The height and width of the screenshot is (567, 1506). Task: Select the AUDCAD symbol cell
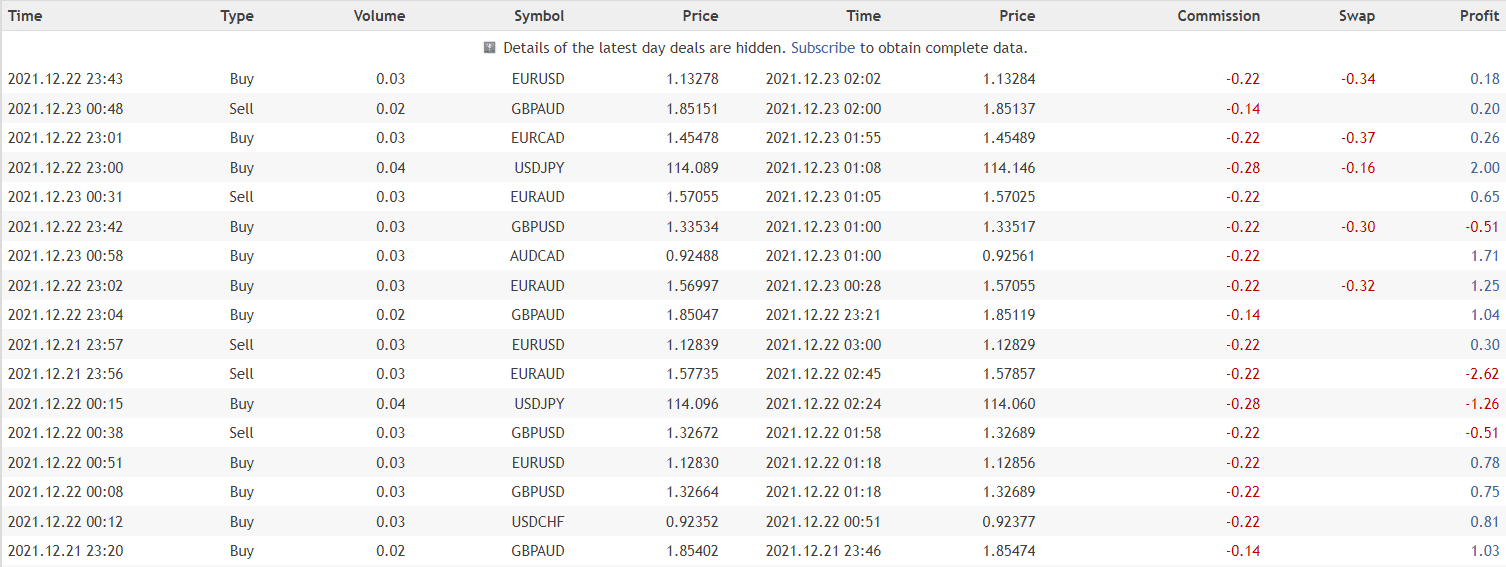tap(537, 256)
